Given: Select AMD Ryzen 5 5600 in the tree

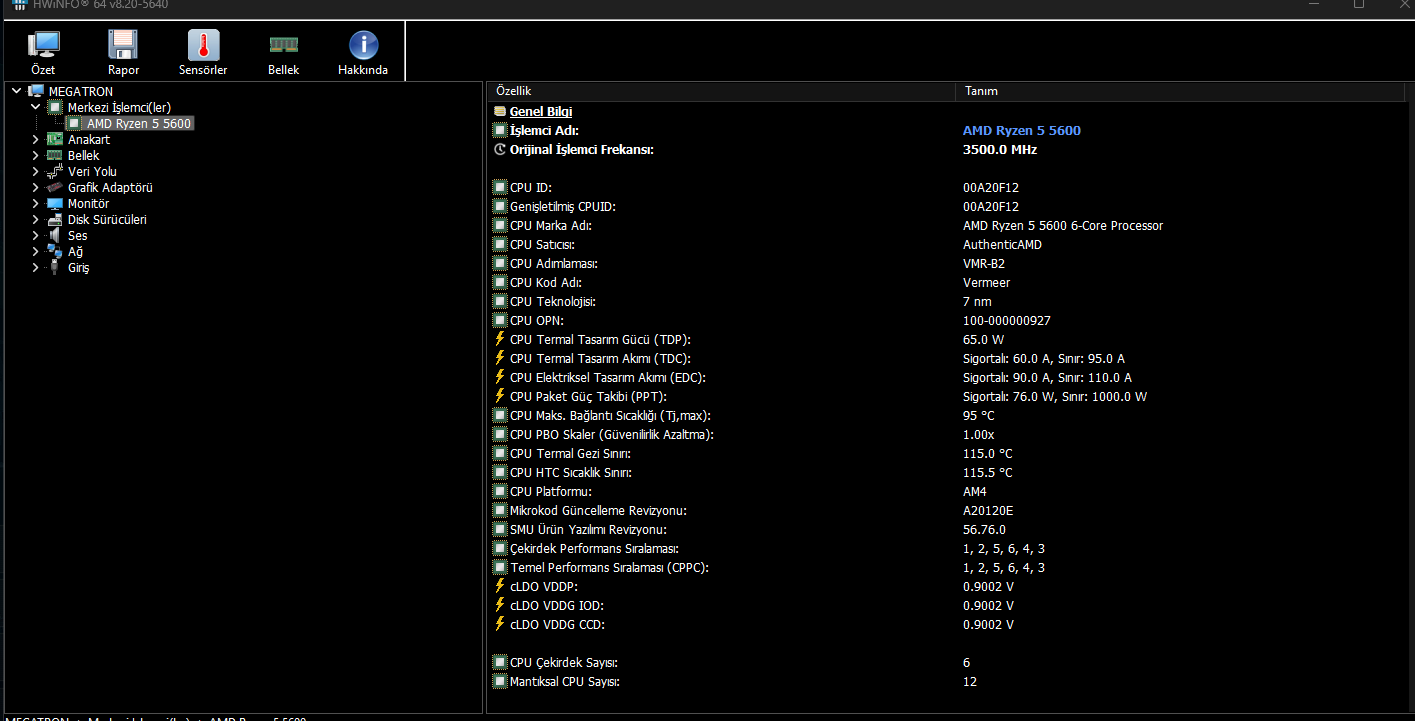Looking at the screenshot, I should pyautogui.click(x=139, y=123).
